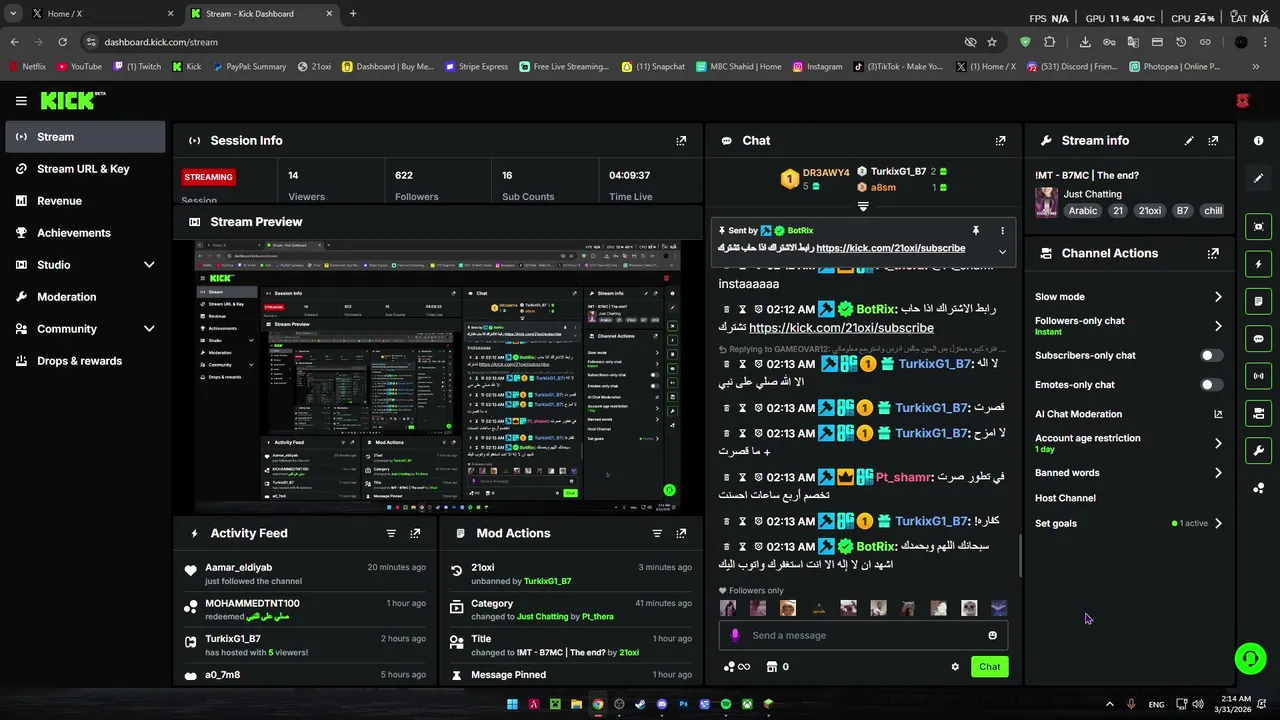1280x720 pixels.
Task: Click the chill stream tag
Action: coord(1213,211)
